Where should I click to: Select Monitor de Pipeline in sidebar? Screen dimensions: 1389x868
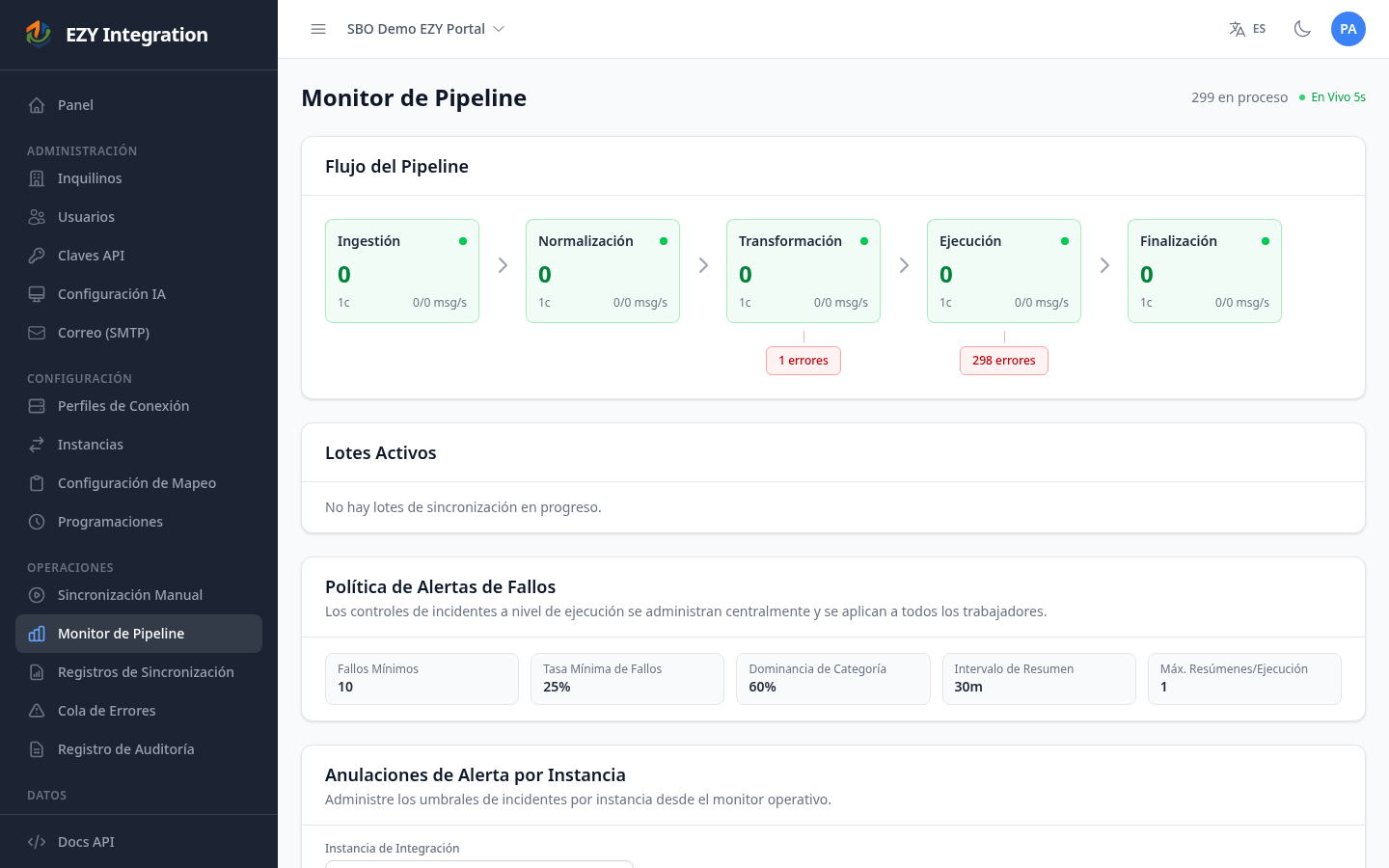click(x=139, y=634)
